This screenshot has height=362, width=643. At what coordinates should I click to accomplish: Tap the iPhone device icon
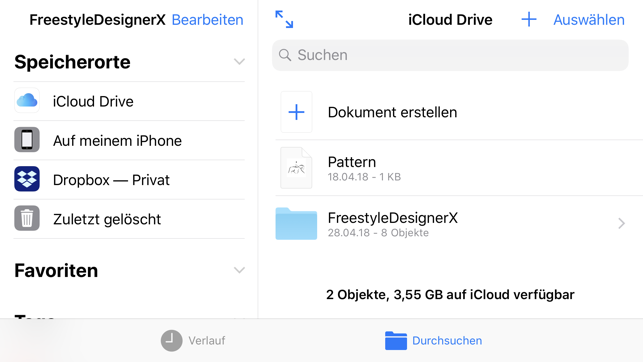pos(27,139)
